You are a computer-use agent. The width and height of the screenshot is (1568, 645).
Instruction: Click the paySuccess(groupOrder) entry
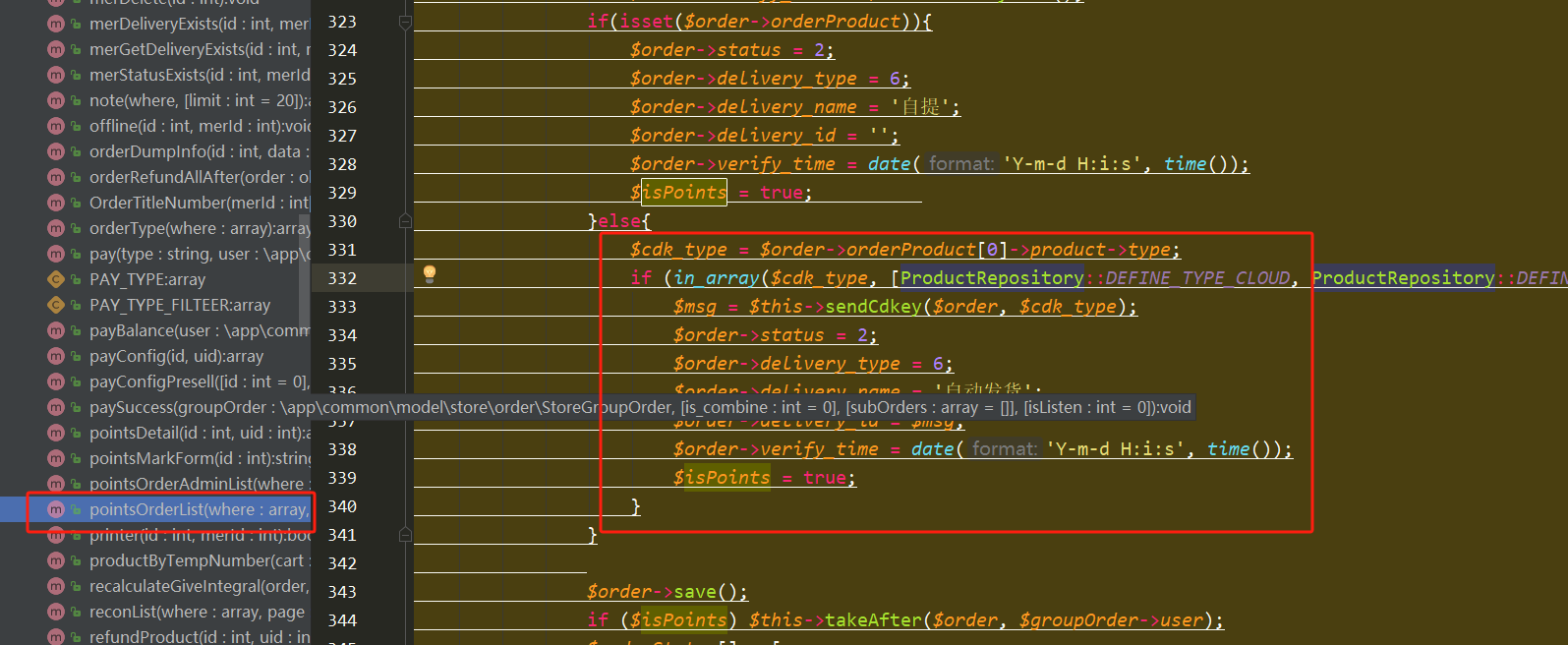[x=640, y=407]
